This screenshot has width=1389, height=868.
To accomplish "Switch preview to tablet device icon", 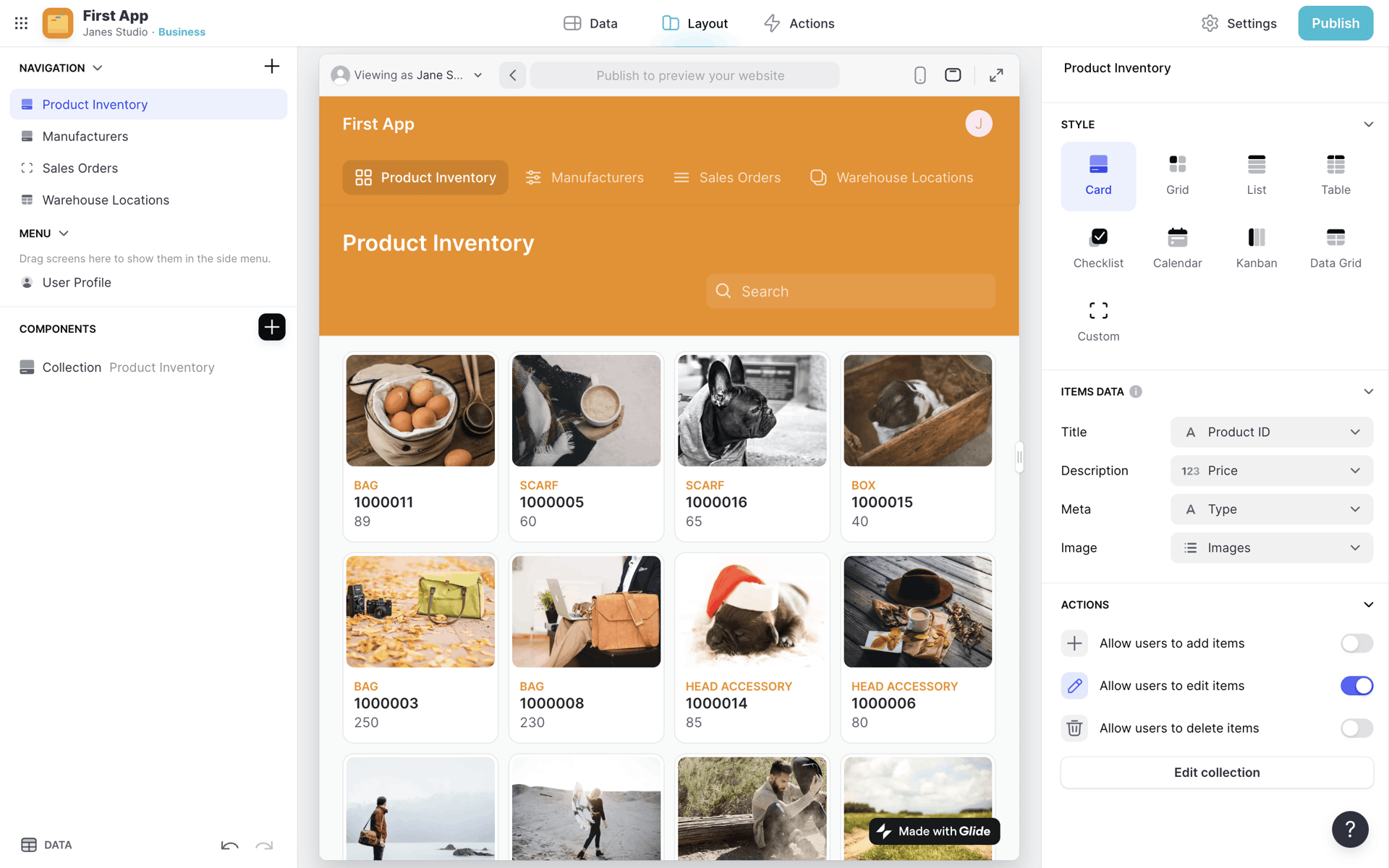I will coord(953,75).
